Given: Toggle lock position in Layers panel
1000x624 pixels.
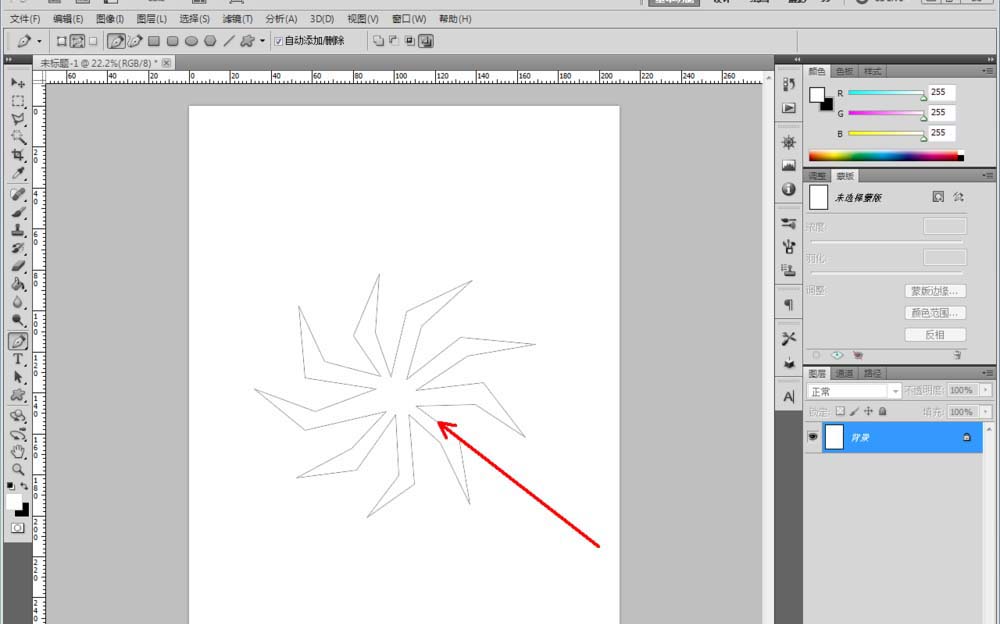Looking at the screenshot, I should click(x=868, y=412).
